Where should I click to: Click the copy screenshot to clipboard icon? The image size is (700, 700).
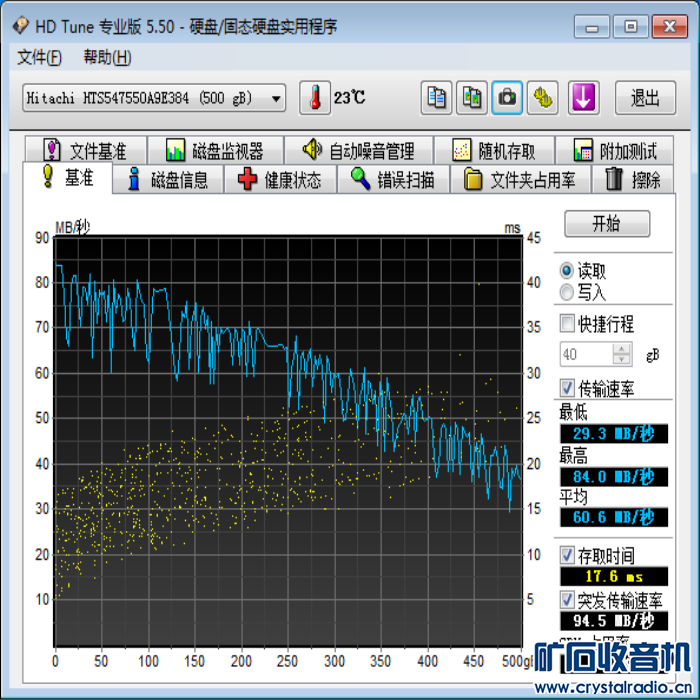tap(472, 98)
